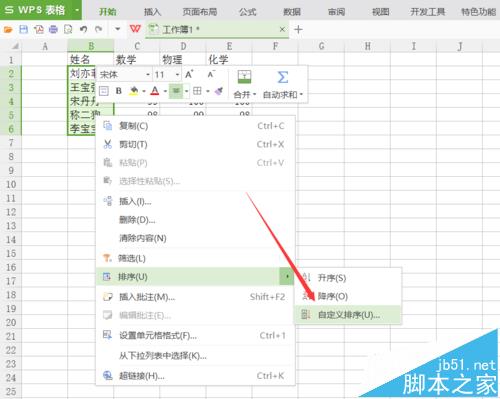Click the Undo arrow icon
The image size is (500, 399).
(83, 29)
